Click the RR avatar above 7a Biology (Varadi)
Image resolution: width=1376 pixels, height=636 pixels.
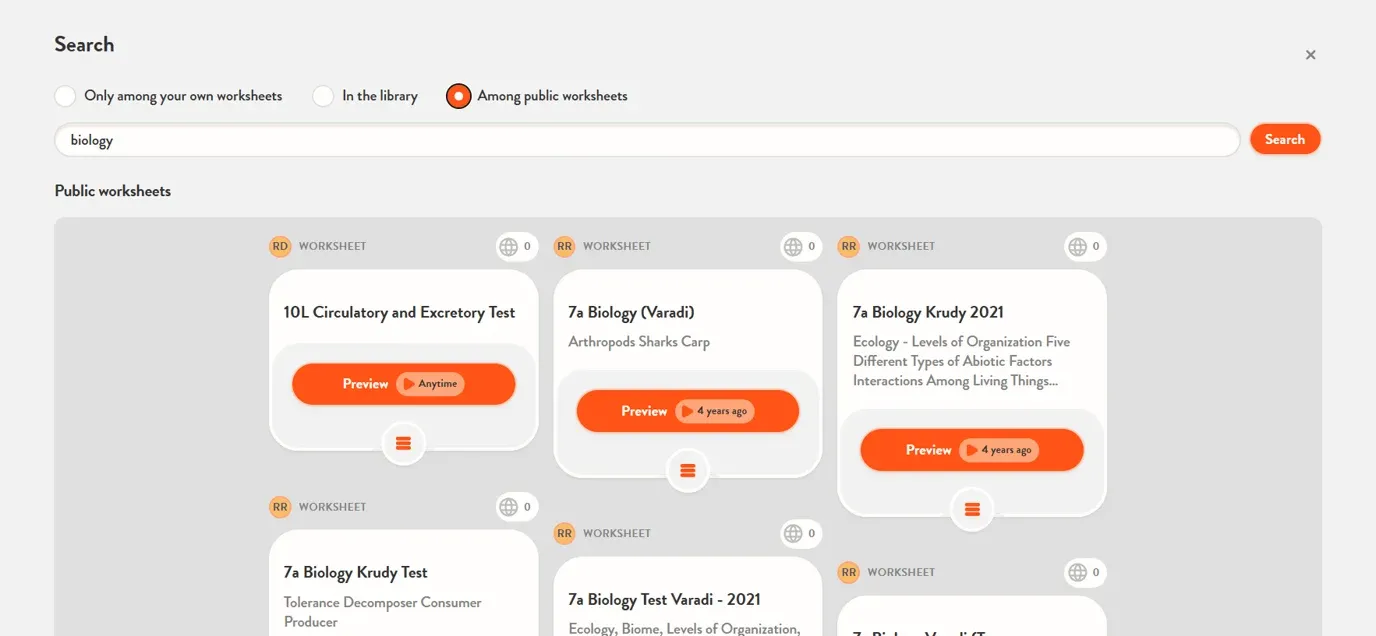[564, 246]
